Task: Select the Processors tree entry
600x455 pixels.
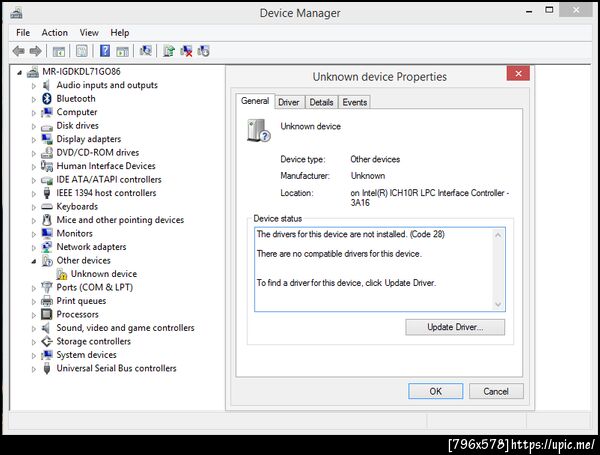Action: point(78,314)
